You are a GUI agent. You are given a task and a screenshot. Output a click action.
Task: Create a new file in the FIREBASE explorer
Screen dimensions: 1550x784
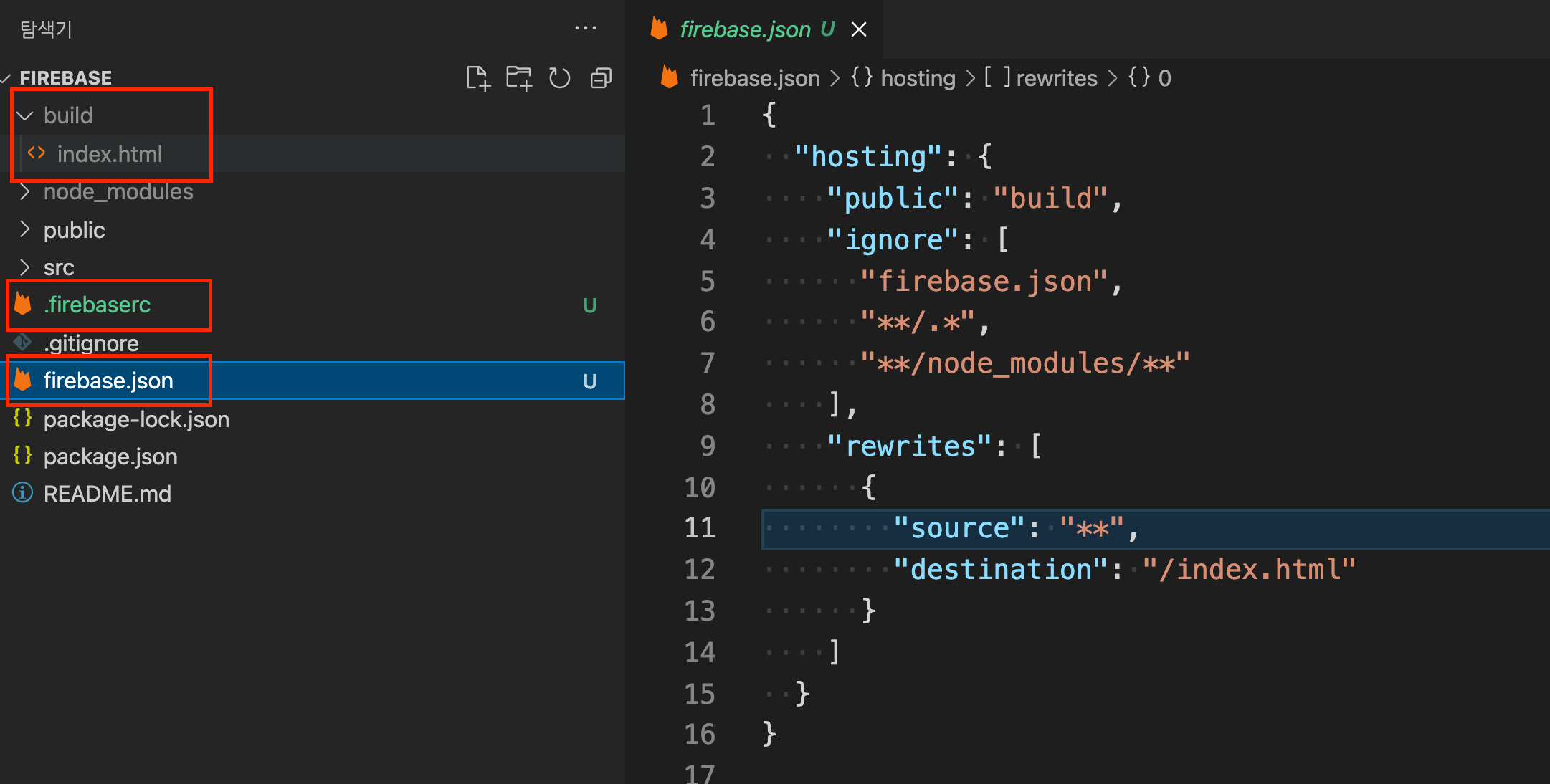[478, 79]
